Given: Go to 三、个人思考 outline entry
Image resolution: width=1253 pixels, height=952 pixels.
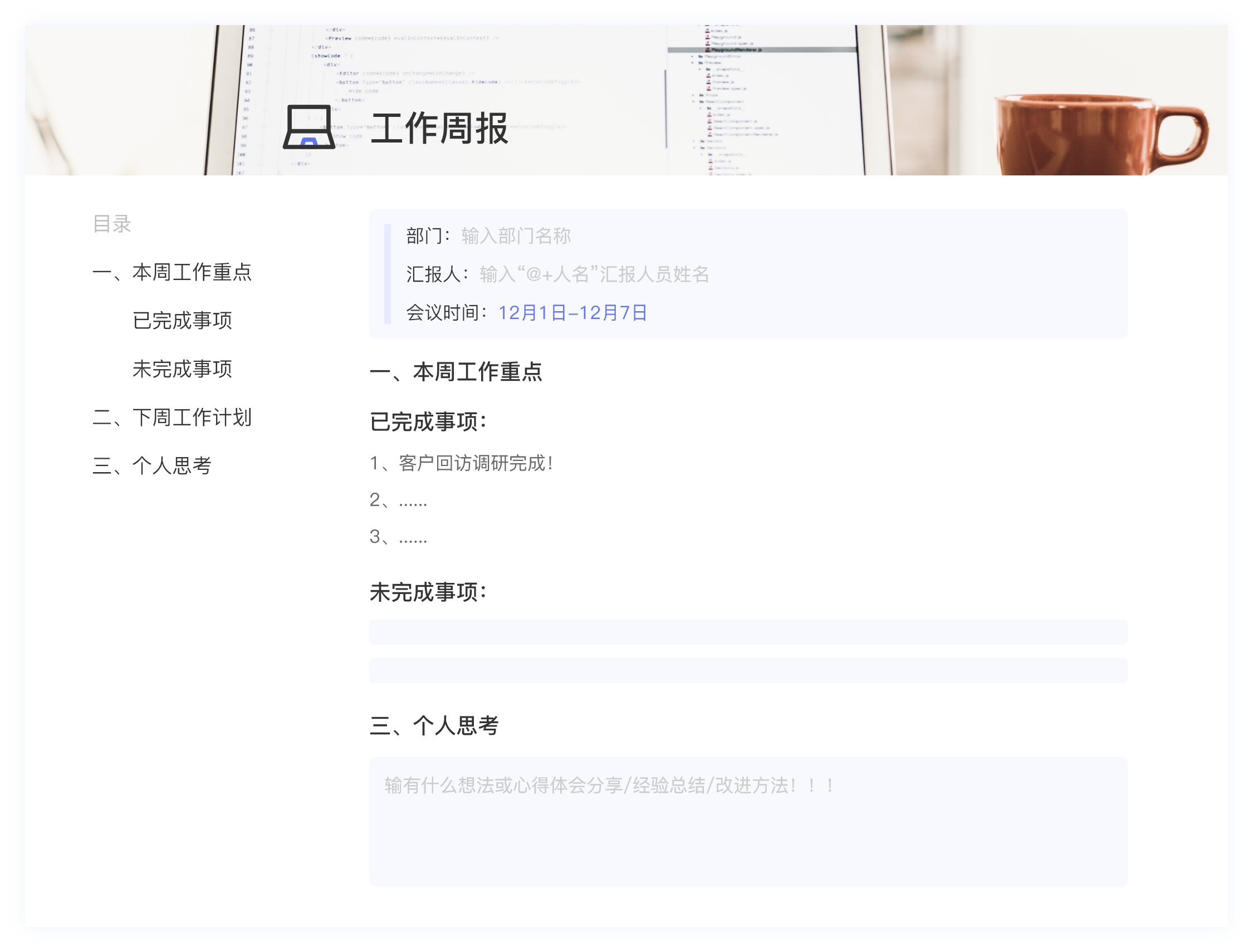Looking at the screenshot, I should 152,466.
